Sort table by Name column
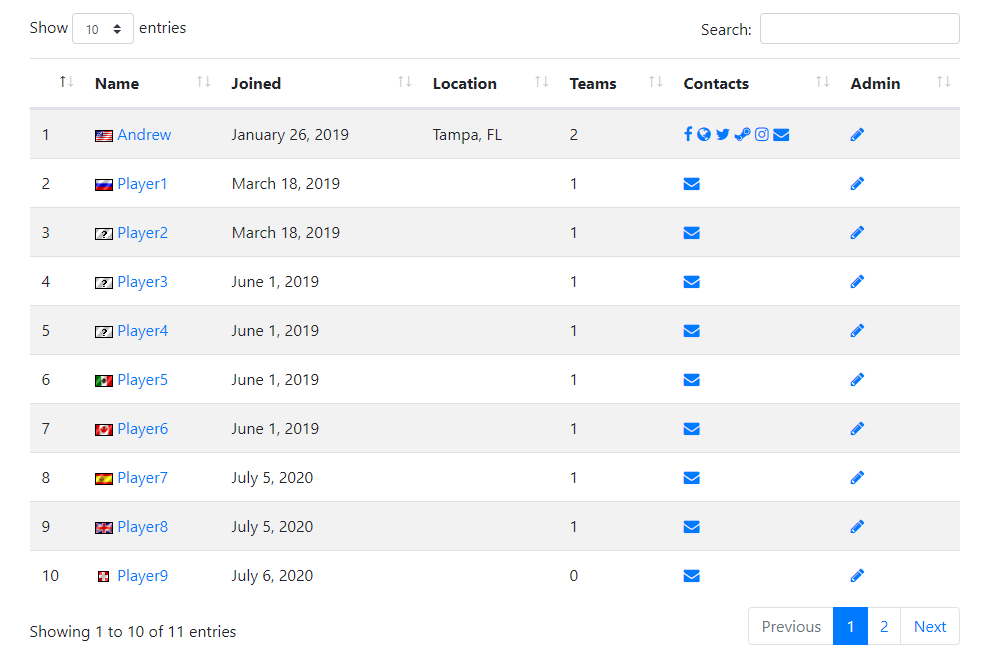The image size is (990, 660). click(x=152, y=83)
